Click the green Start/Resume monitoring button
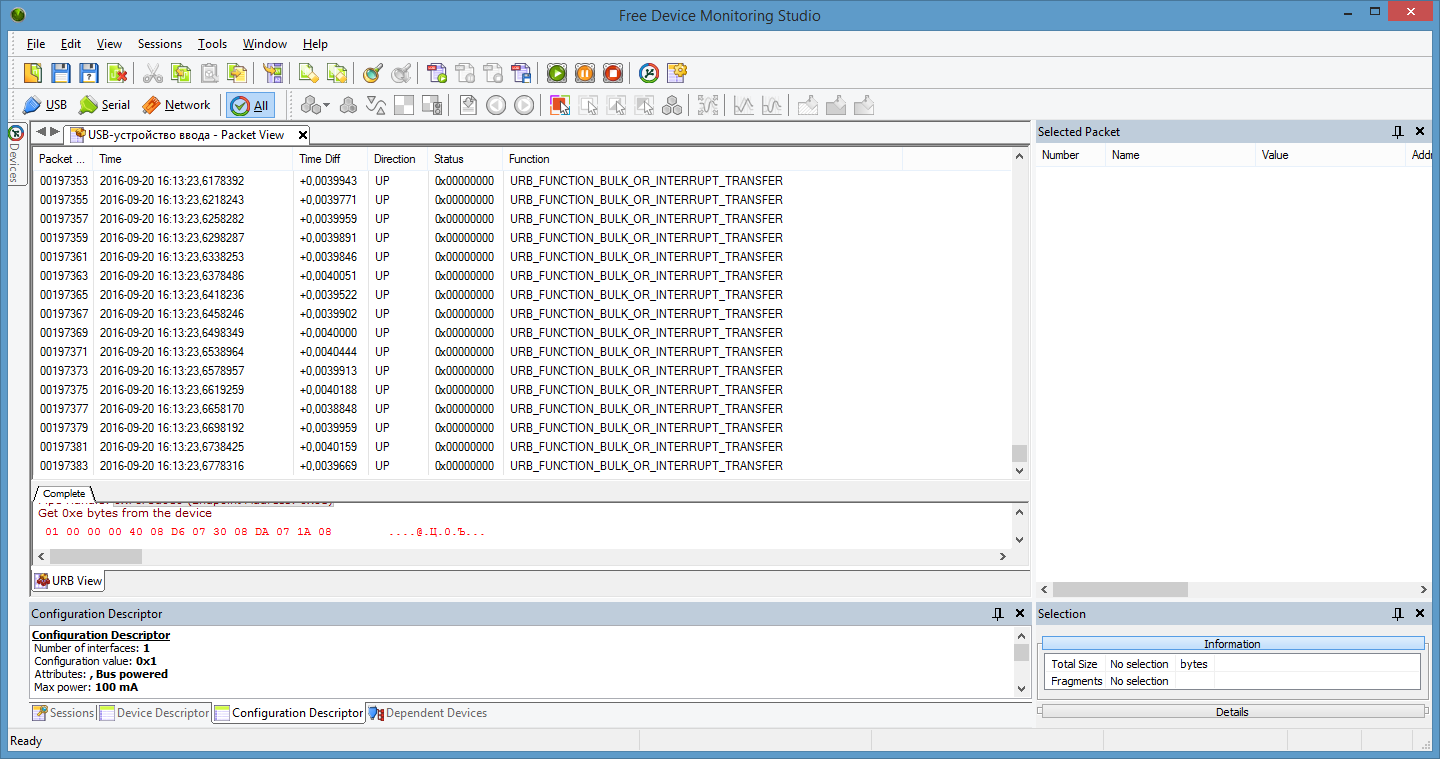Screen dimensions: 1440x759 click(557, 73)
